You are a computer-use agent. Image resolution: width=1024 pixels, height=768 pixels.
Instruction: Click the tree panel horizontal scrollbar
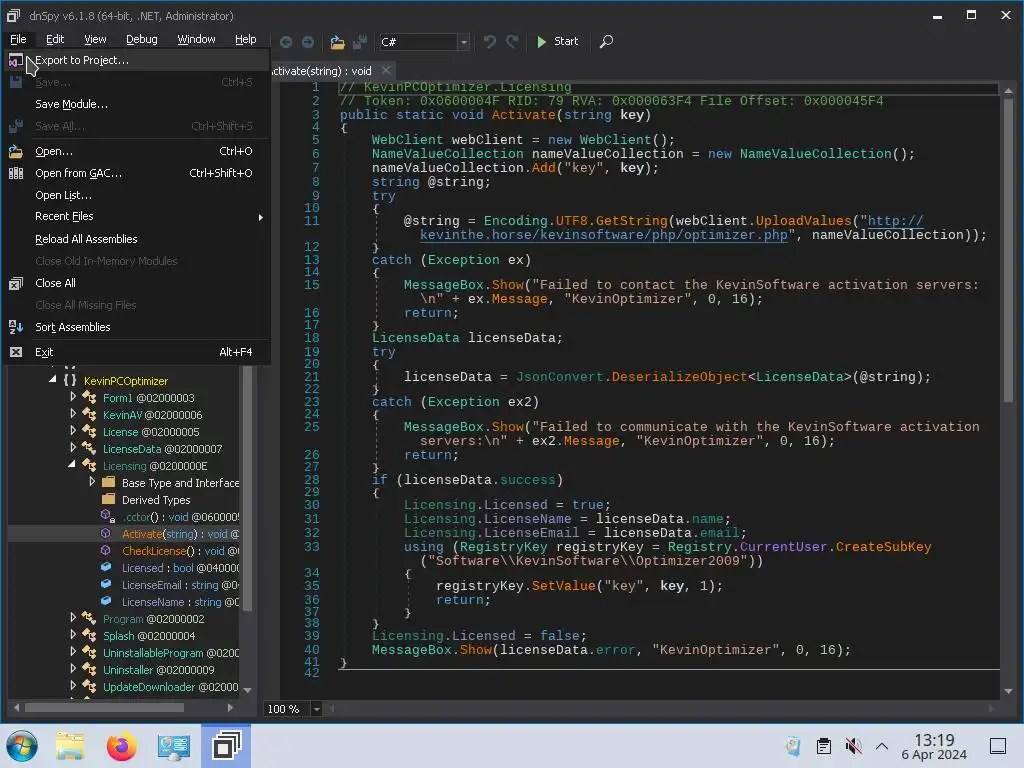[104, 707]
